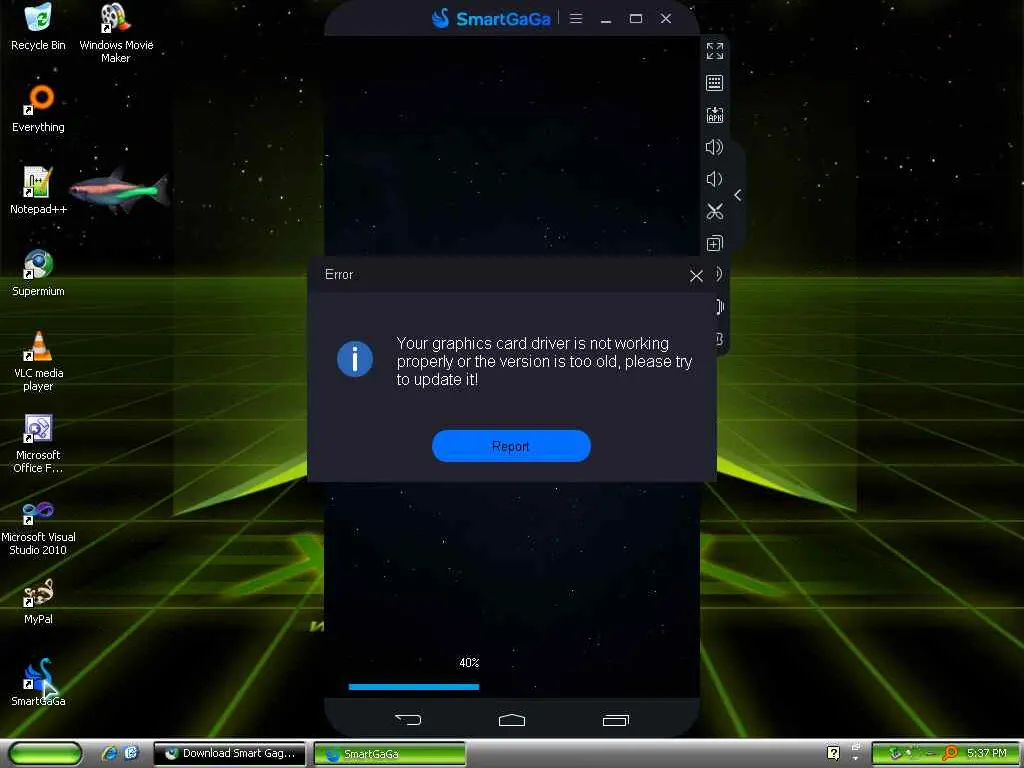The height and width of the screenshot is (768, 1024).
Task: Toggle SmartGaGa fullscreen mode icon
Action: (x=714, y=50)
